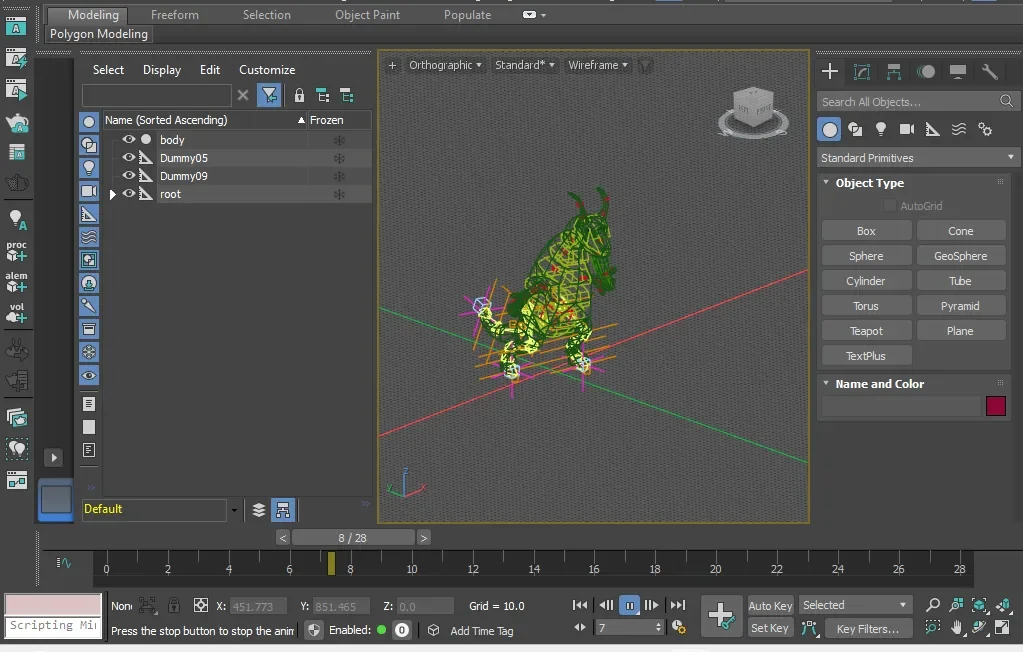Image resolution: width=1023 pixels, height=652 pixels.
Task: Click the scene explorer filter funnel icon
Action: click(269, 95)
